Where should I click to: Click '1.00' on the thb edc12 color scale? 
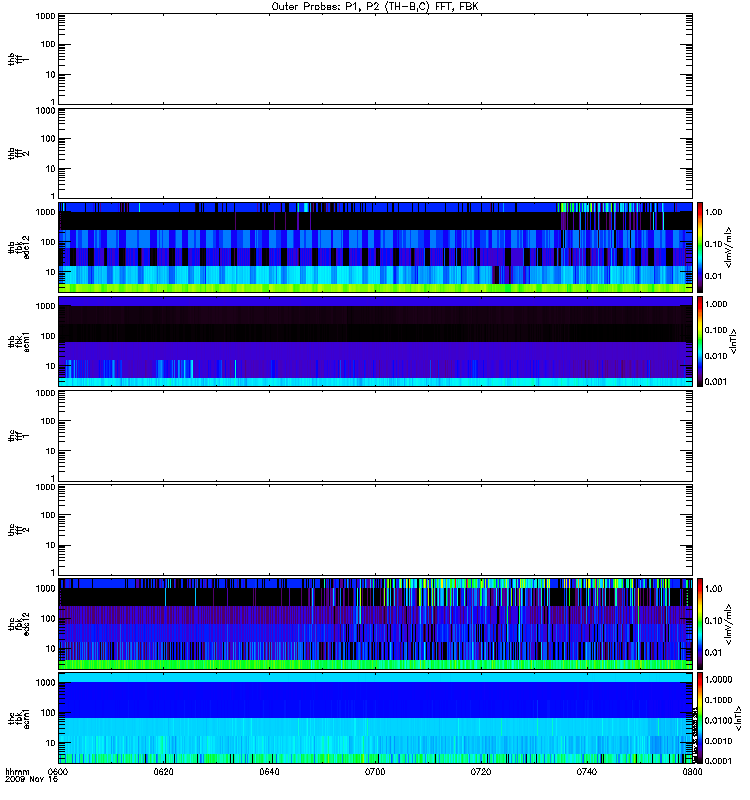coord(714,212)
